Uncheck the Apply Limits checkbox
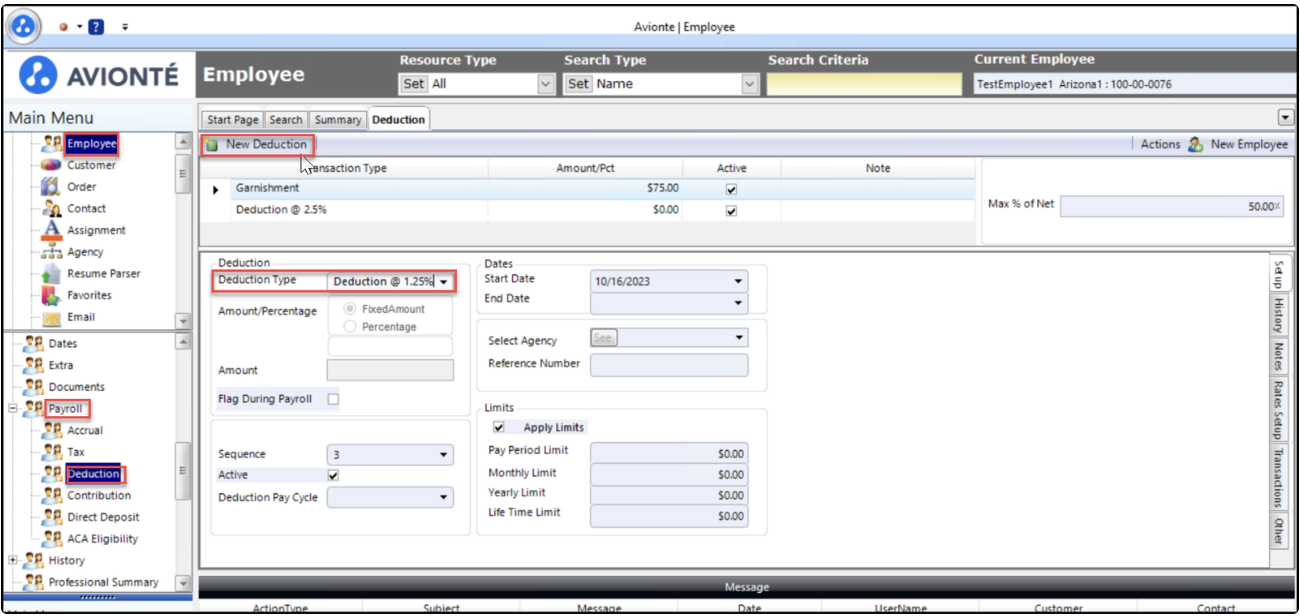 499,427
